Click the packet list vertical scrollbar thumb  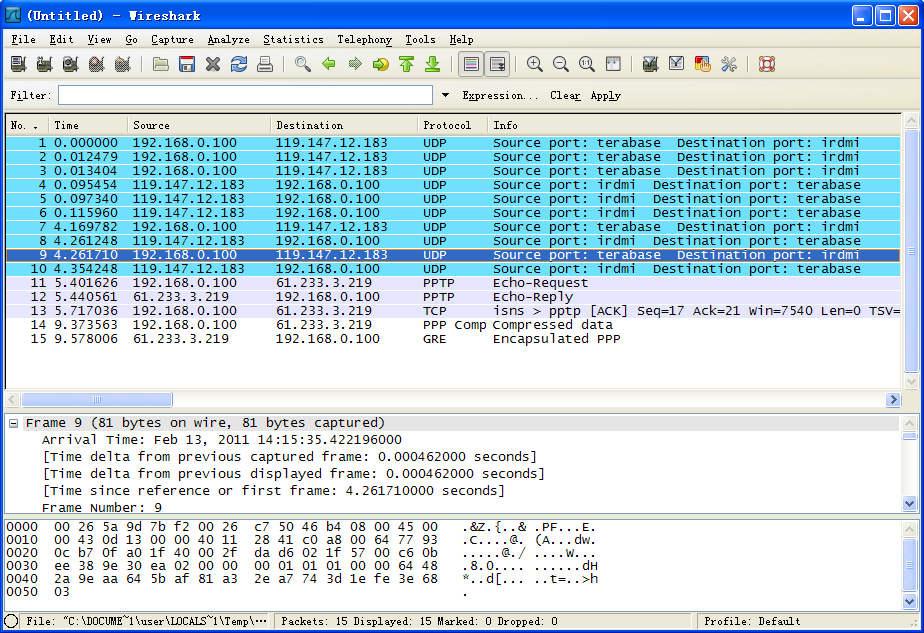[911, 250]
